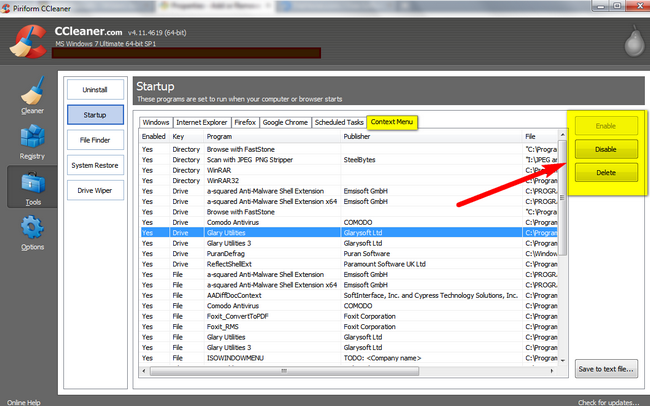Switch to the Scheduled Tasks tab
650x406 pixels.
[339, 122]
